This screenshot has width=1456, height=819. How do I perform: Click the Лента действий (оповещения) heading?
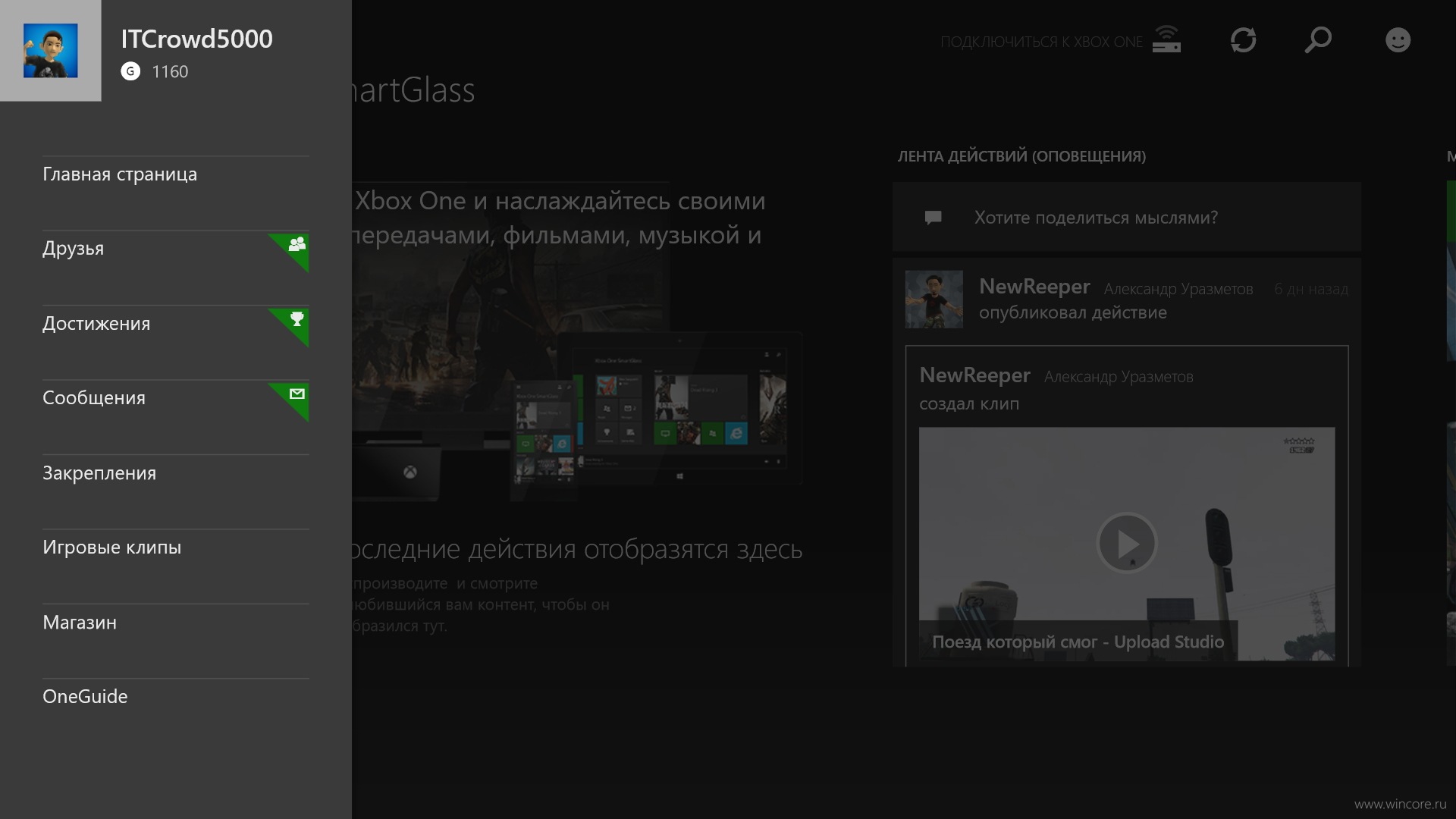click(1021, 156)
